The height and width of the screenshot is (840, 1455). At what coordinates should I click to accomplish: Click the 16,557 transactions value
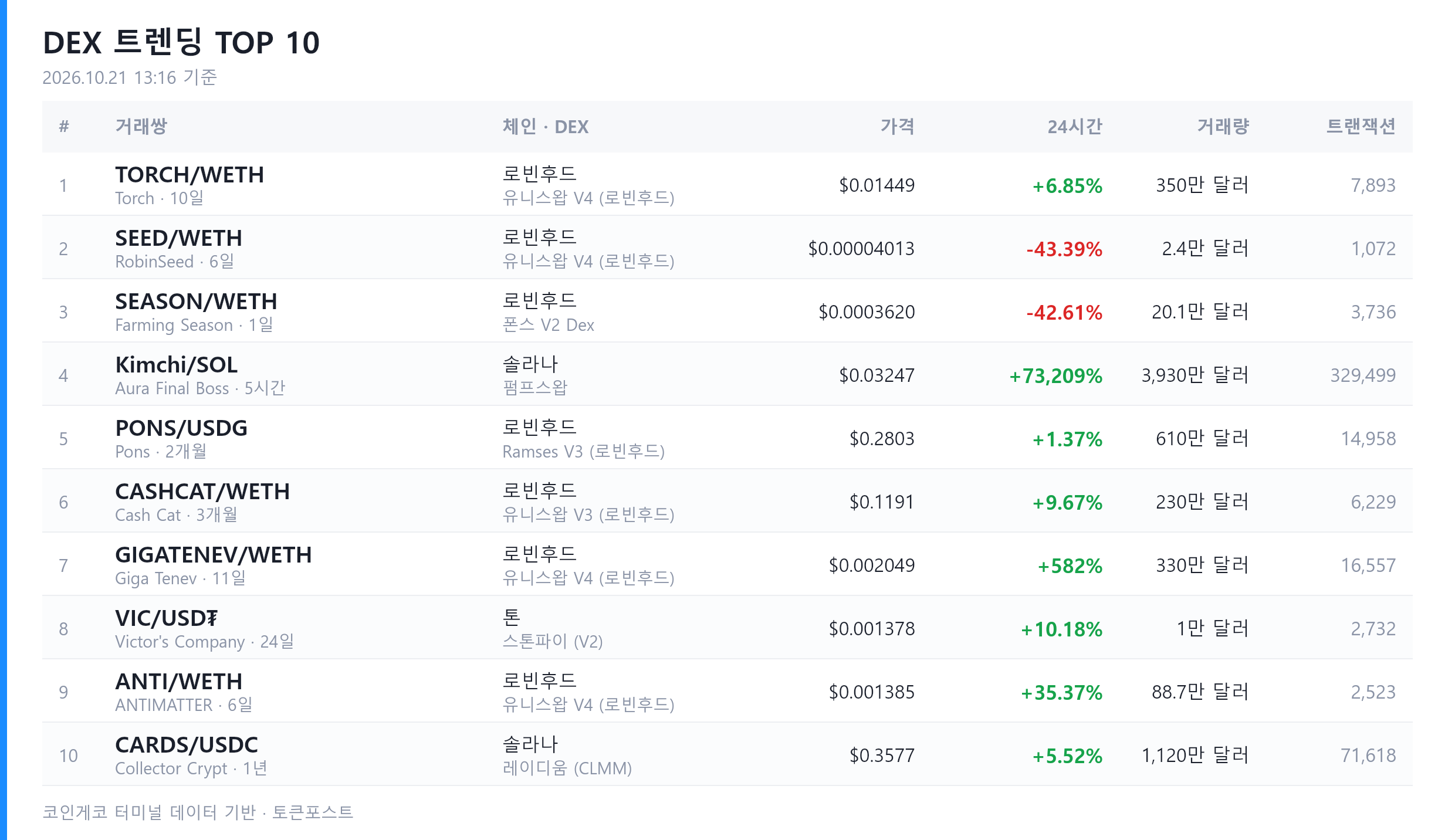pyautogui.click(x=1368, y=565)
